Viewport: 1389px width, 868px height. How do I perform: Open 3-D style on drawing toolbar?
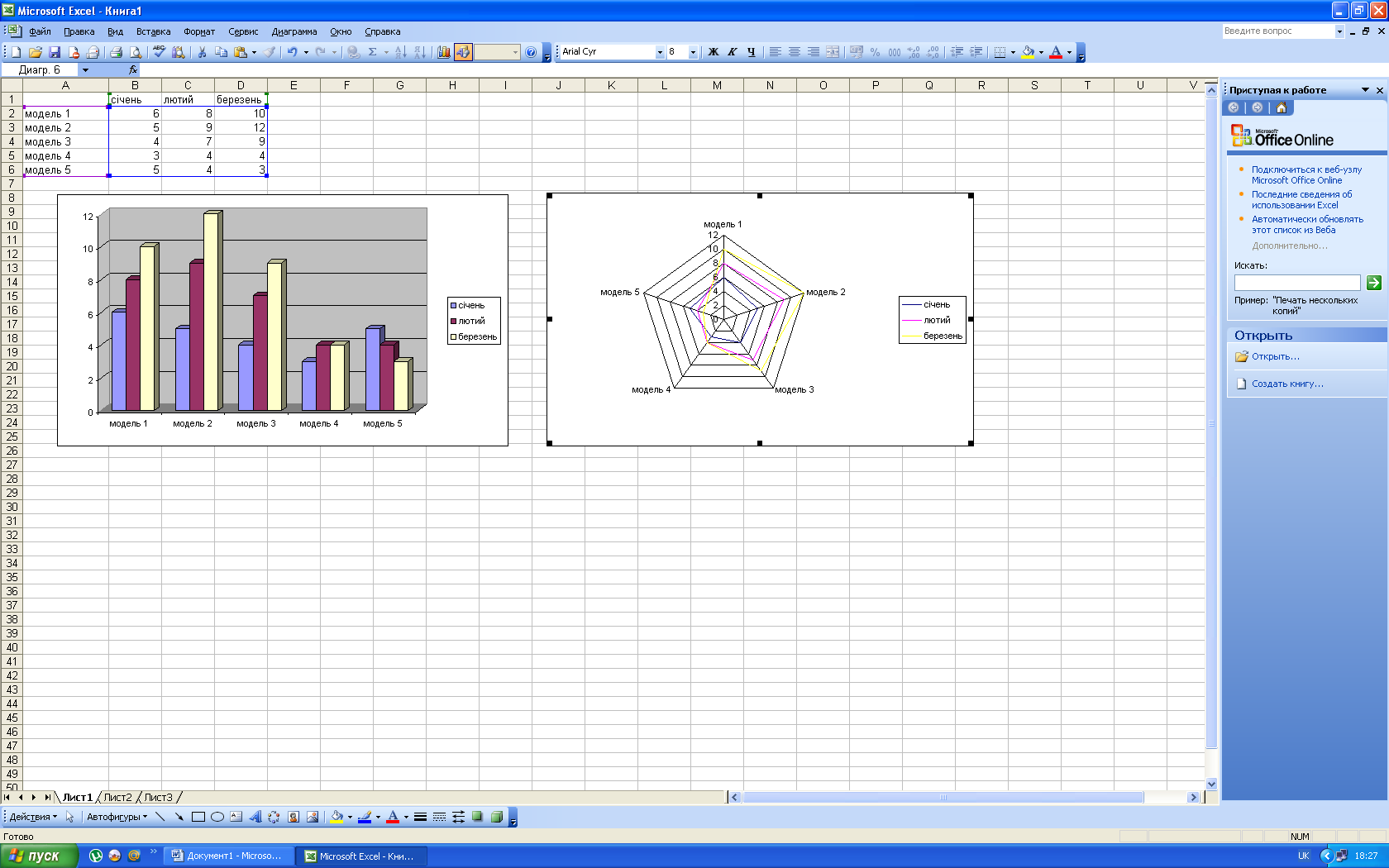point(496,817)
